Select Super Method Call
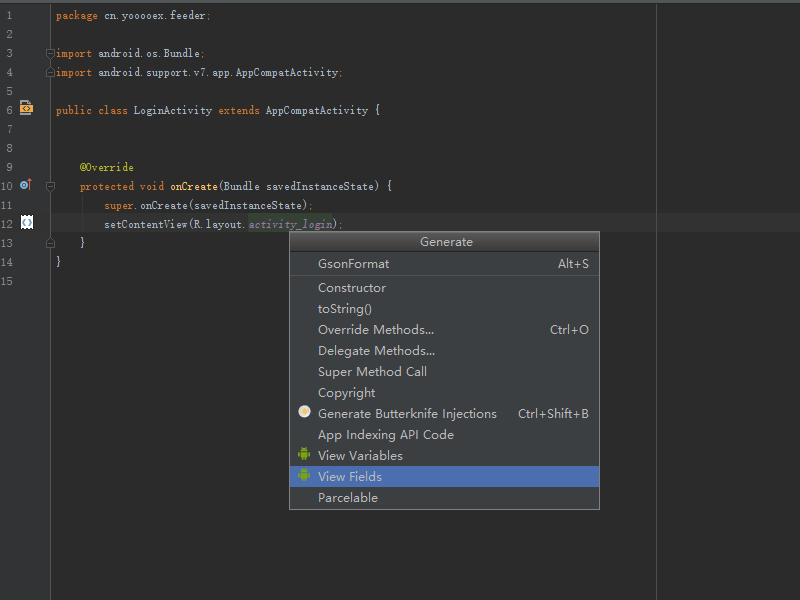The image size is (800, 600). (372, 371)
